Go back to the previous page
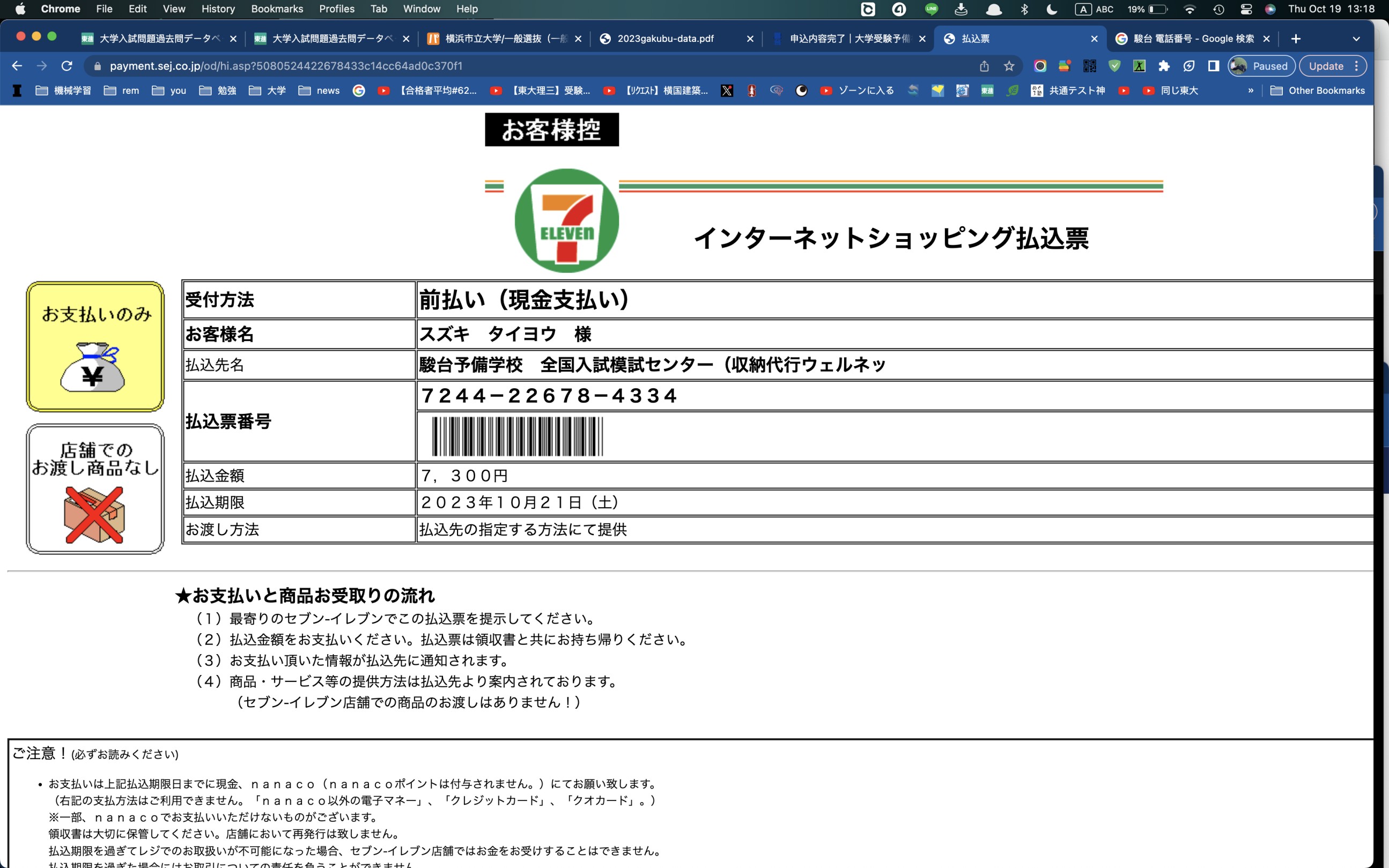 [17, 66]
